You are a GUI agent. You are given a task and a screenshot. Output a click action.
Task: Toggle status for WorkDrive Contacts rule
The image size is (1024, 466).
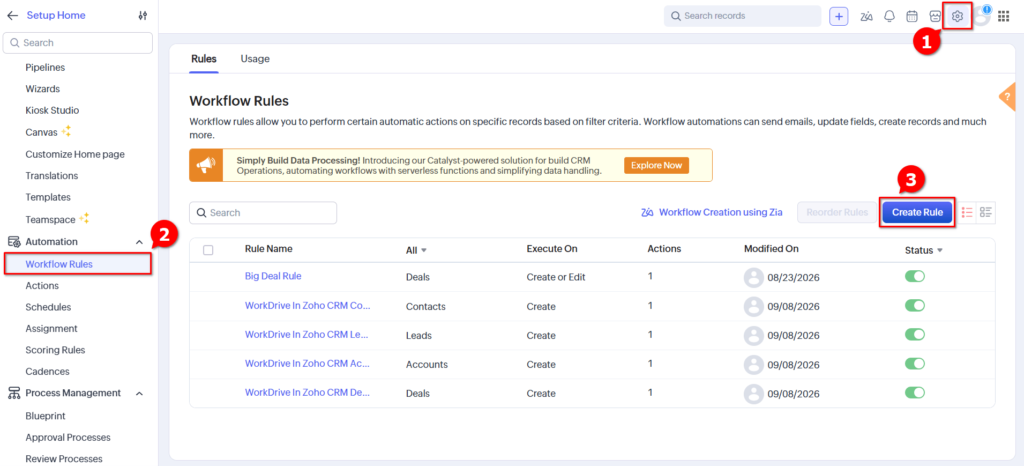pyautogui.click(x=915, y=305)
